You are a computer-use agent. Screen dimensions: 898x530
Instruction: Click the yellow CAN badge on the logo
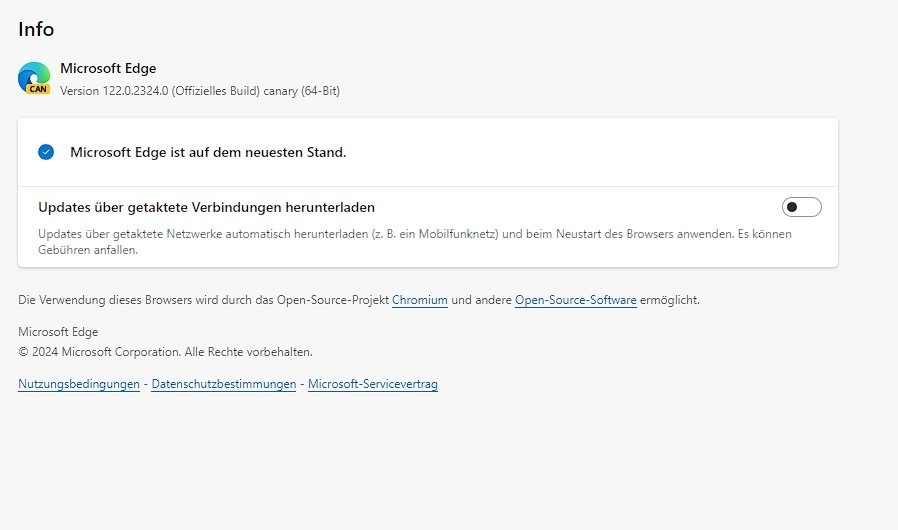pyautogui.click(x=38, y=89)
